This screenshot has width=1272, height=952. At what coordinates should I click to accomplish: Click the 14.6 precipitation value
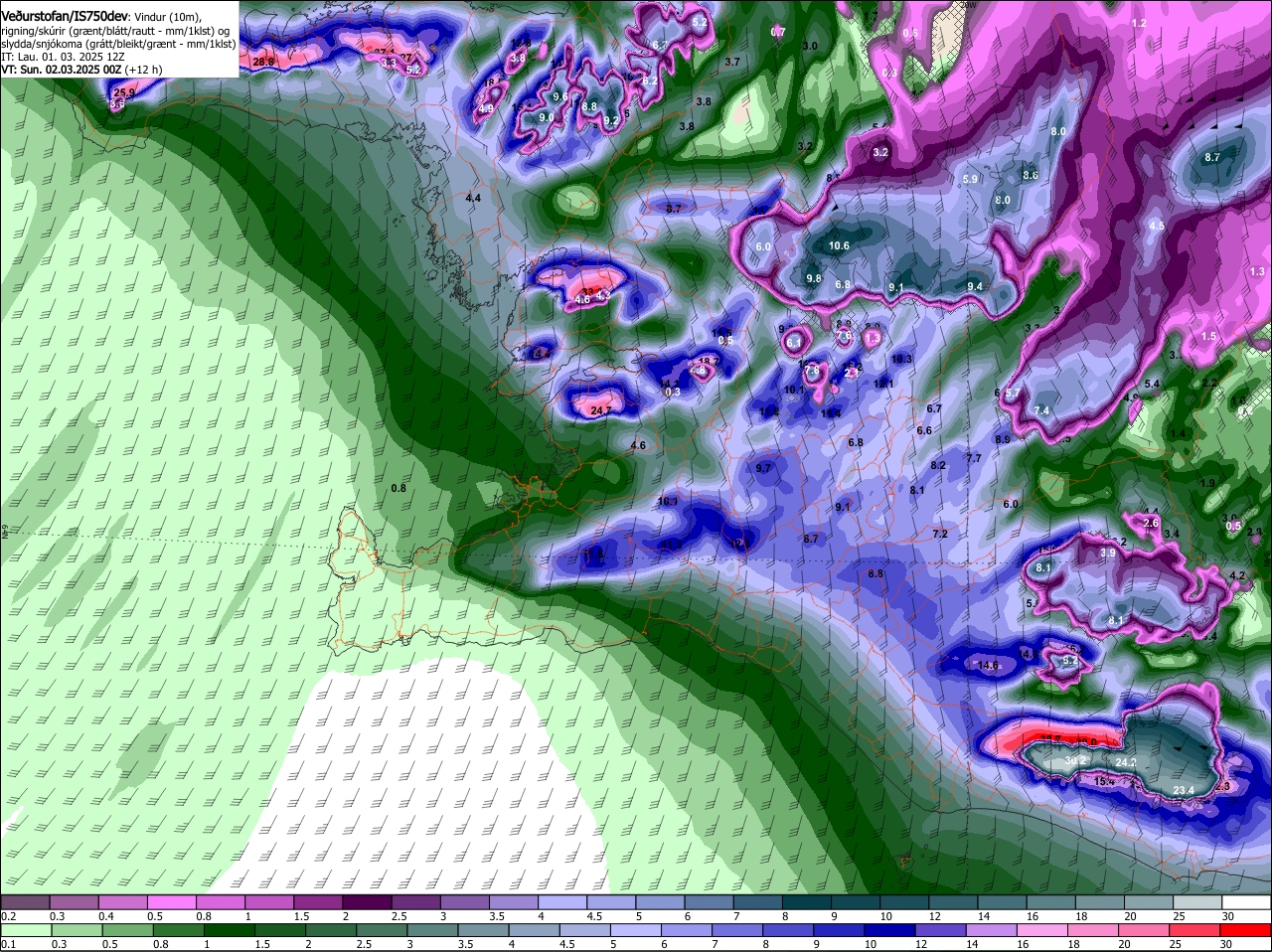(x=988, y=665)
